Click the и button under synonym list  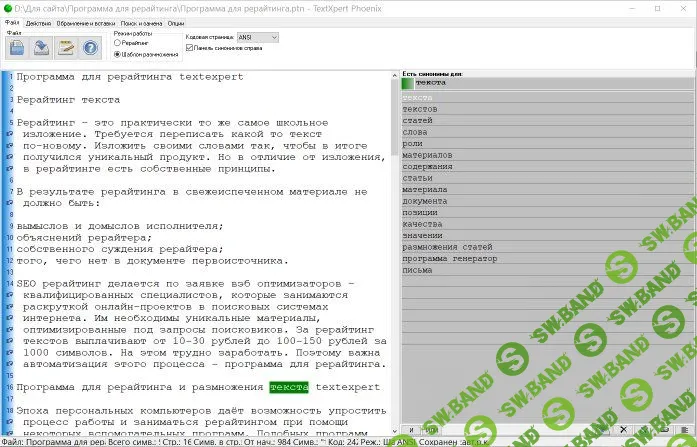pyautogui.click(x=412, y=430)
